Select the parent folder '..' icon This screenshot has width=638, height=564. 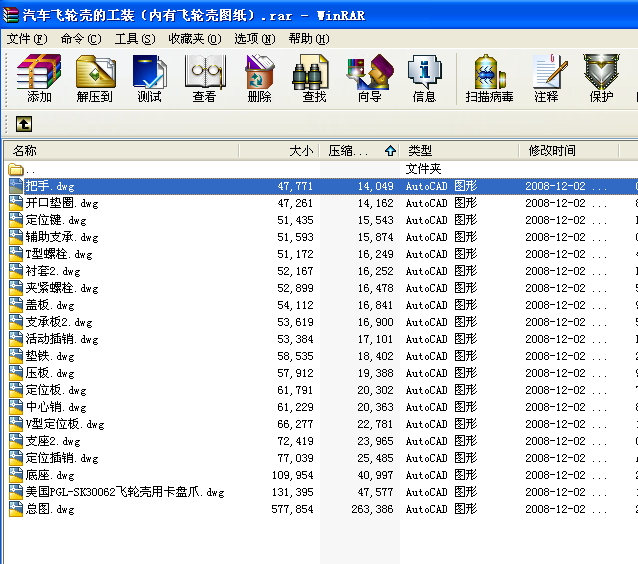(16, 168)
